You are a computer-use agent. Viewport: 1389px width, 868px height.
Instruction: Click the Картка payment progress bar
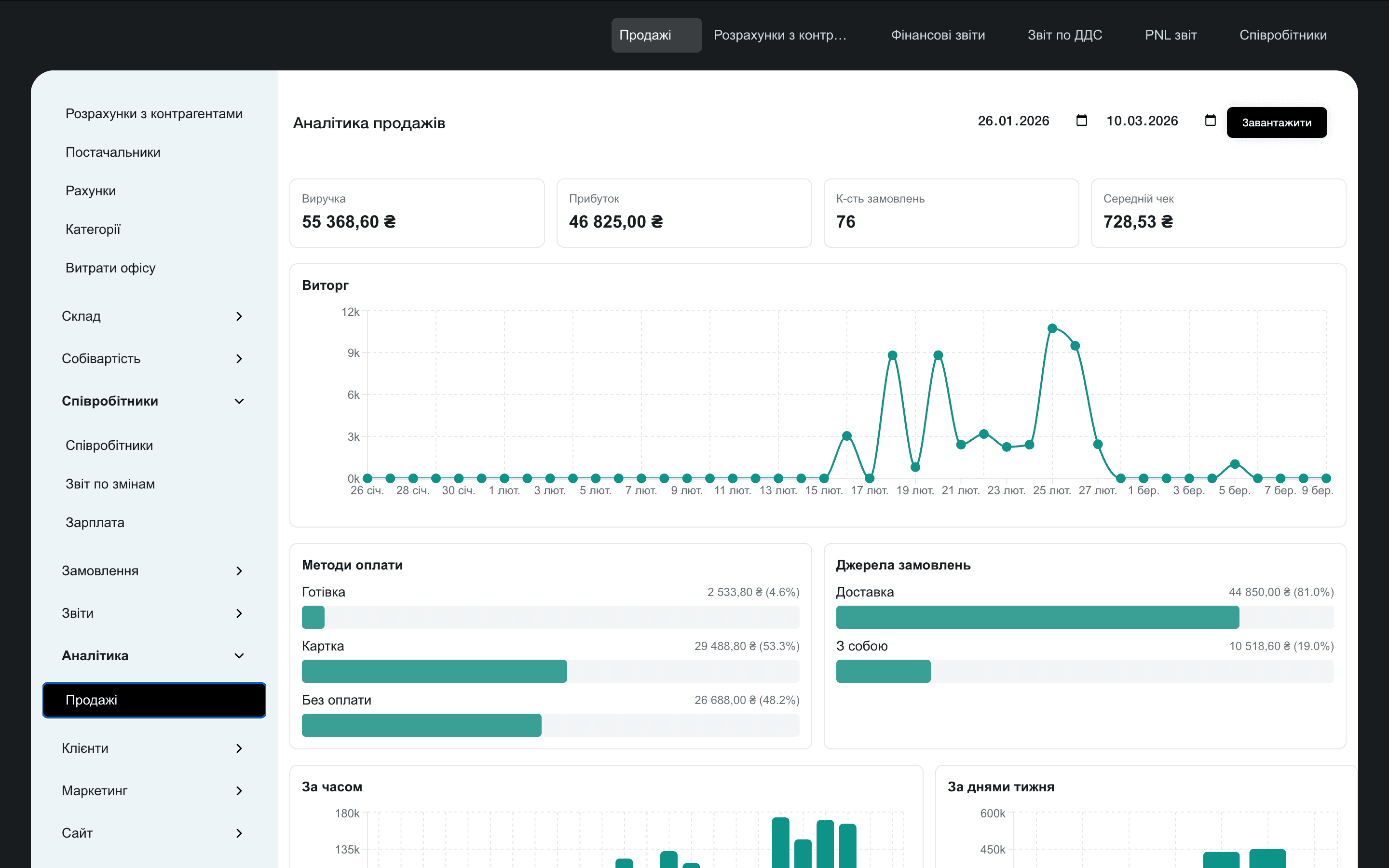[550, 671]
